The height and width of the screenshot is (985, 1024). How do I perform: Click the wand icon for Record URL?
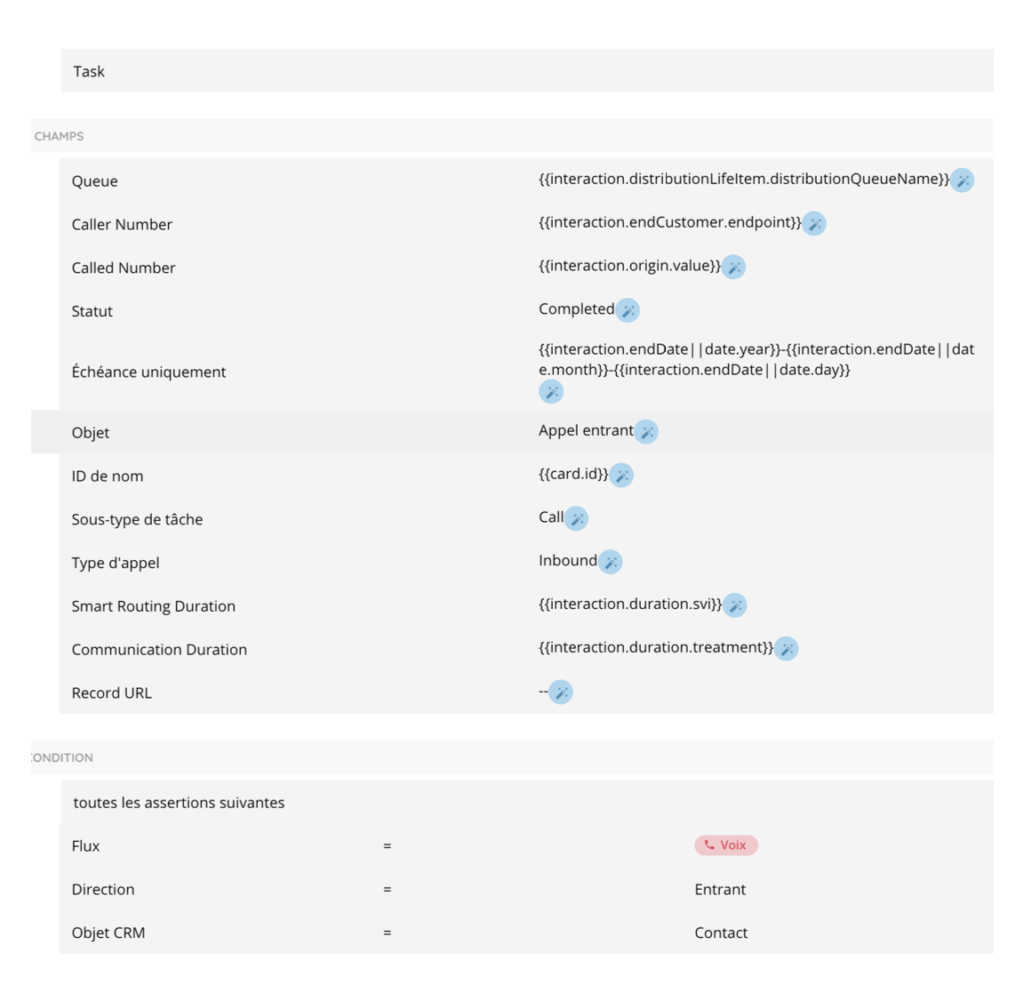pyautogui.click(x=561, y=692)
